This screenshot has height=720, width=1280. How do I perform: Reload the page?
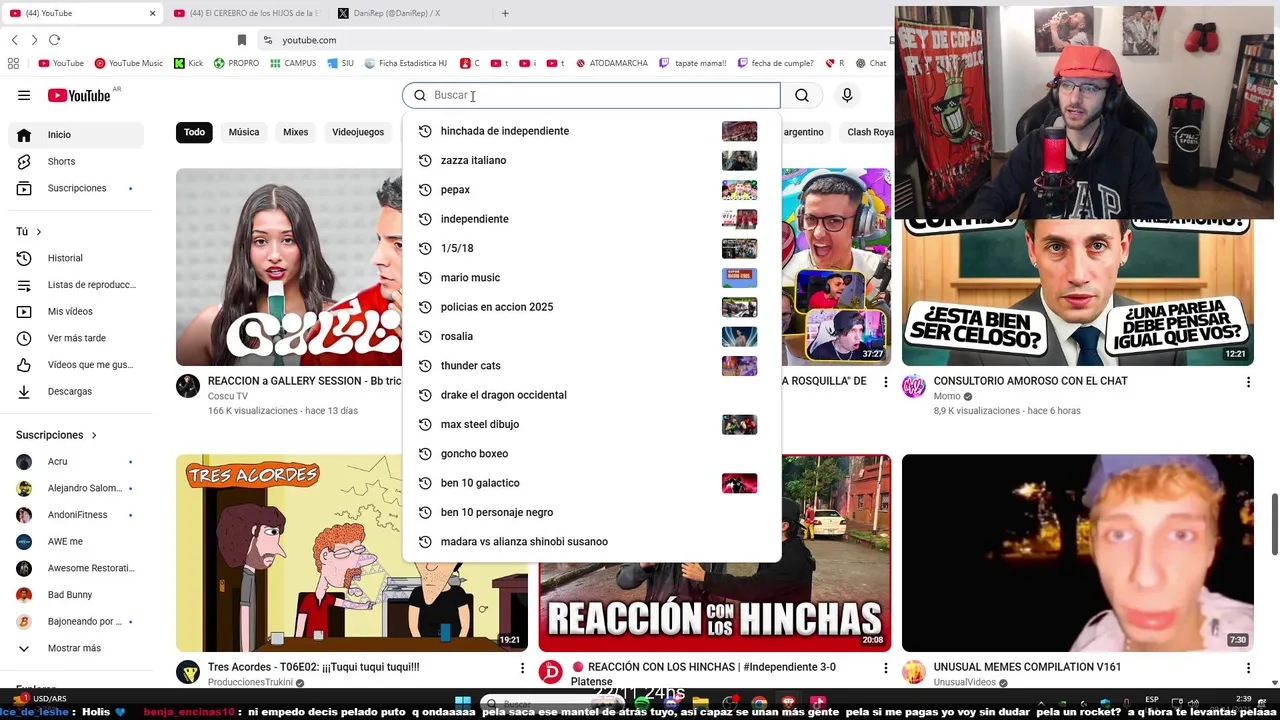pos(54,40)
